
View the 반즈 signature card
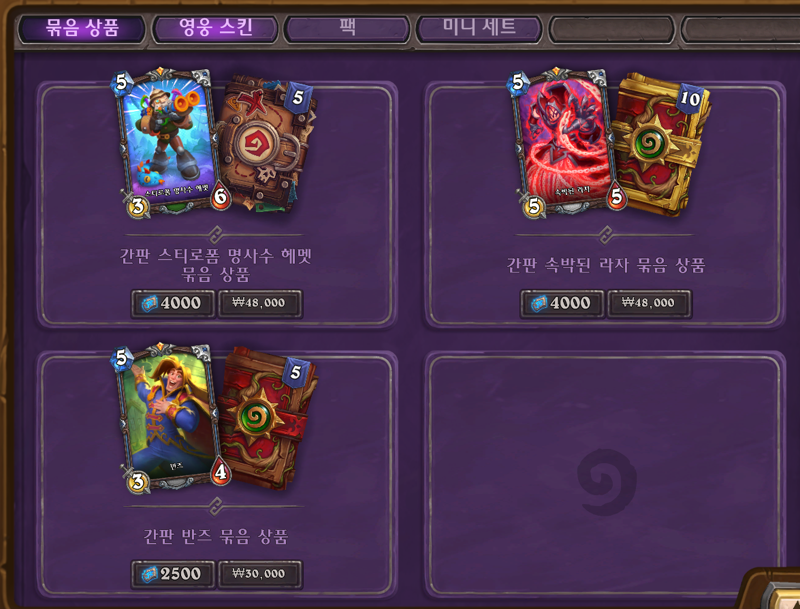point(169,418)
